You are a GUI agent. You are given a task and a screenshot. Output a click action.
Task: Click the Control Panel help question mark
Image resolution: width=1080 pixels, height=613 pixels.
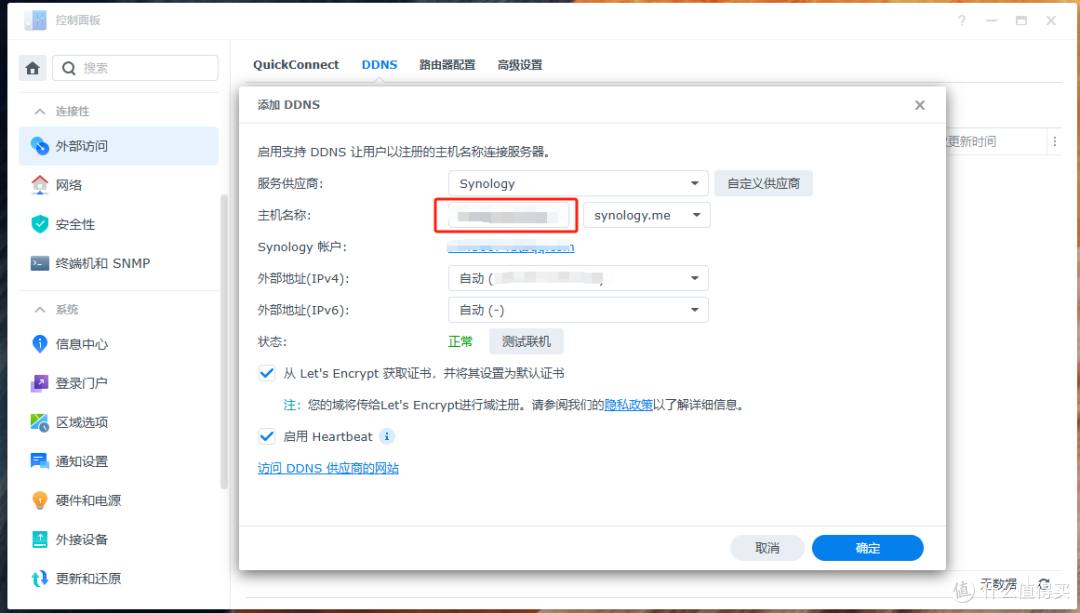[962, 21]
